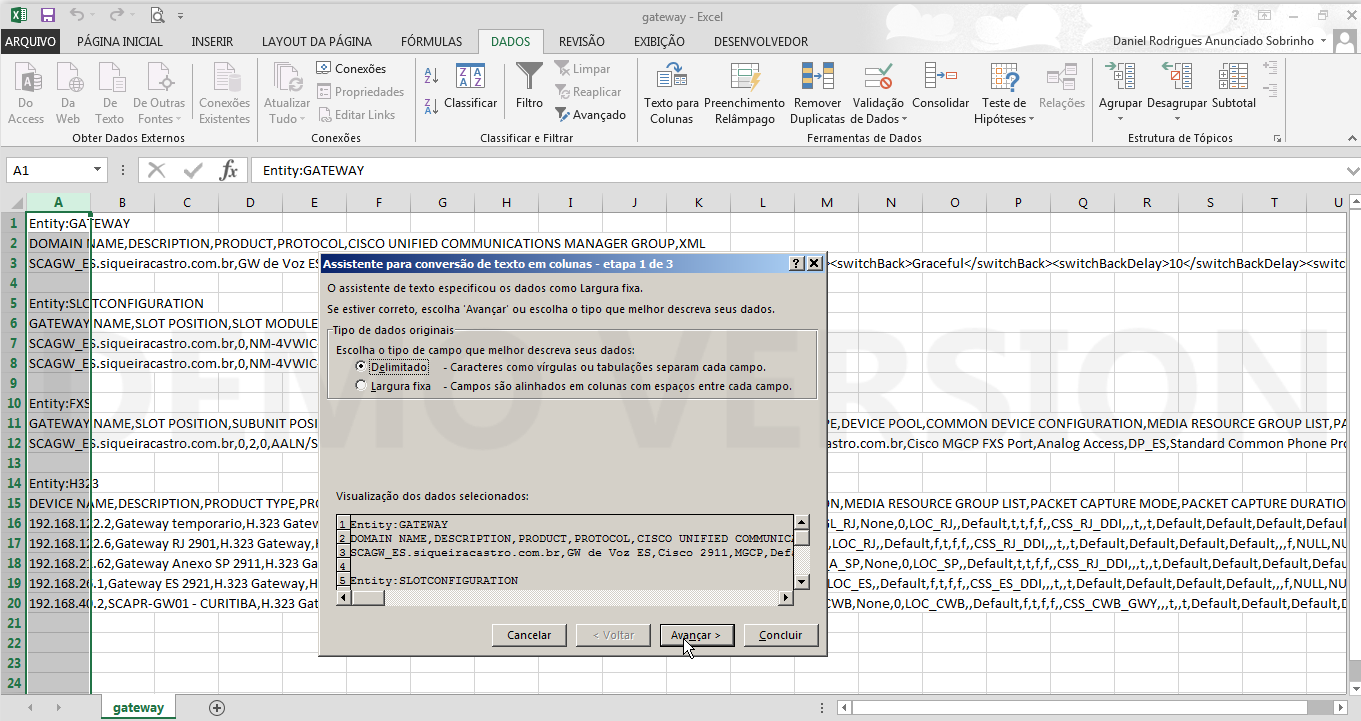Open the ARQUIVO tab
Viewport: 1361px width, 721px height.
pos(31,42)
